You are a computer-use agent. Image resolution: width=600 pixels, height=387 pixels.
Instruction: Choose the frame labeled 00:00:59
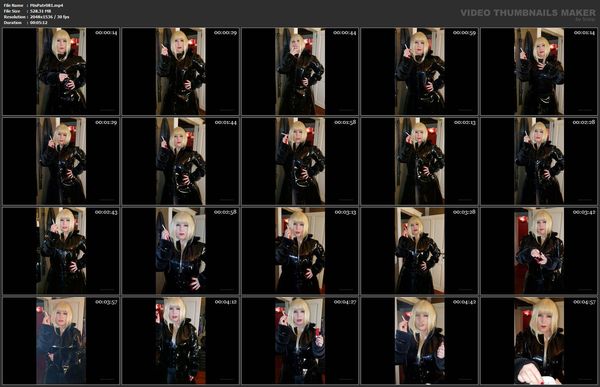419,71
